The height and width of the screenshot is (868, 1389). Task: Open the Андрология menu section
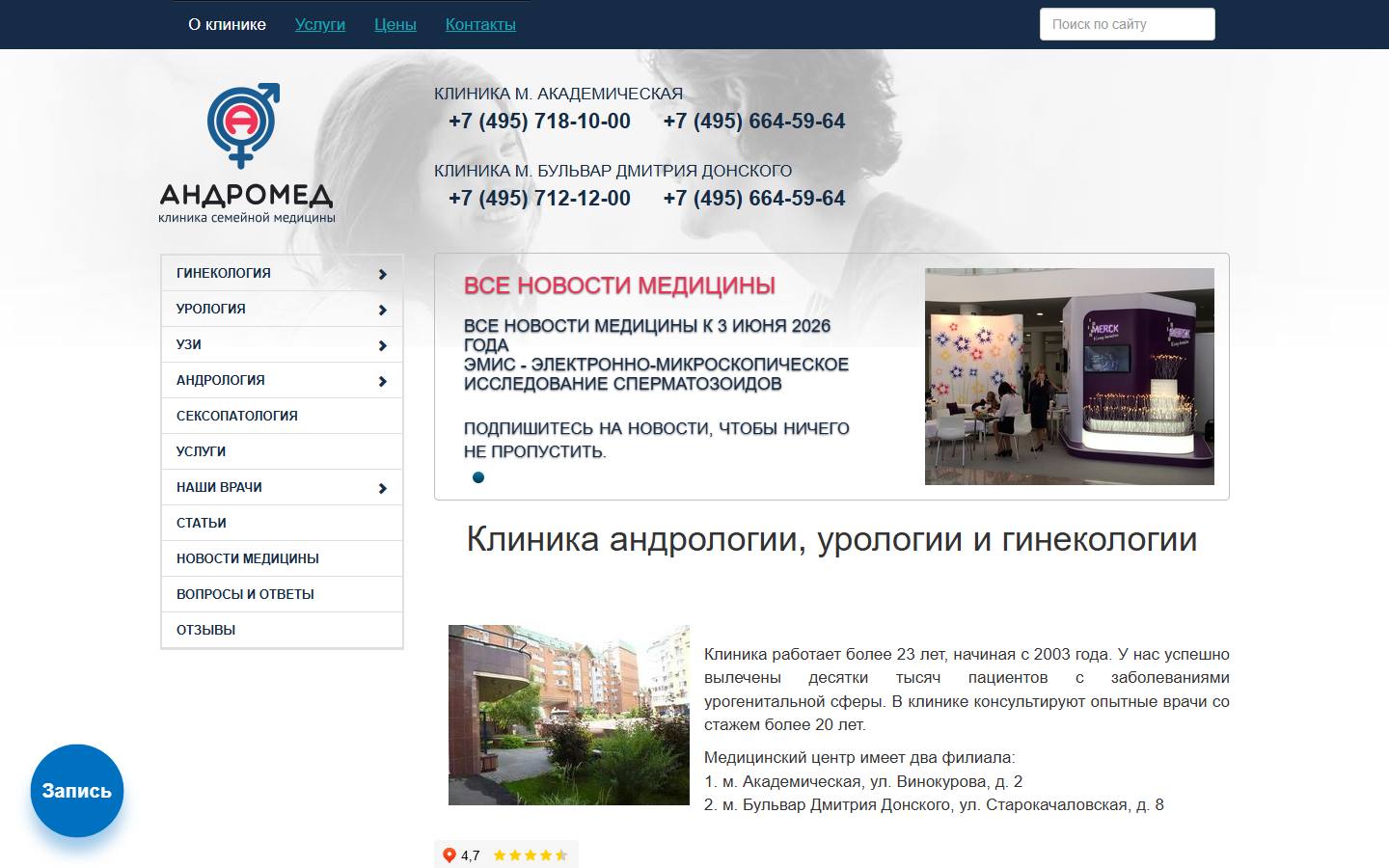[x=282, y=380]
